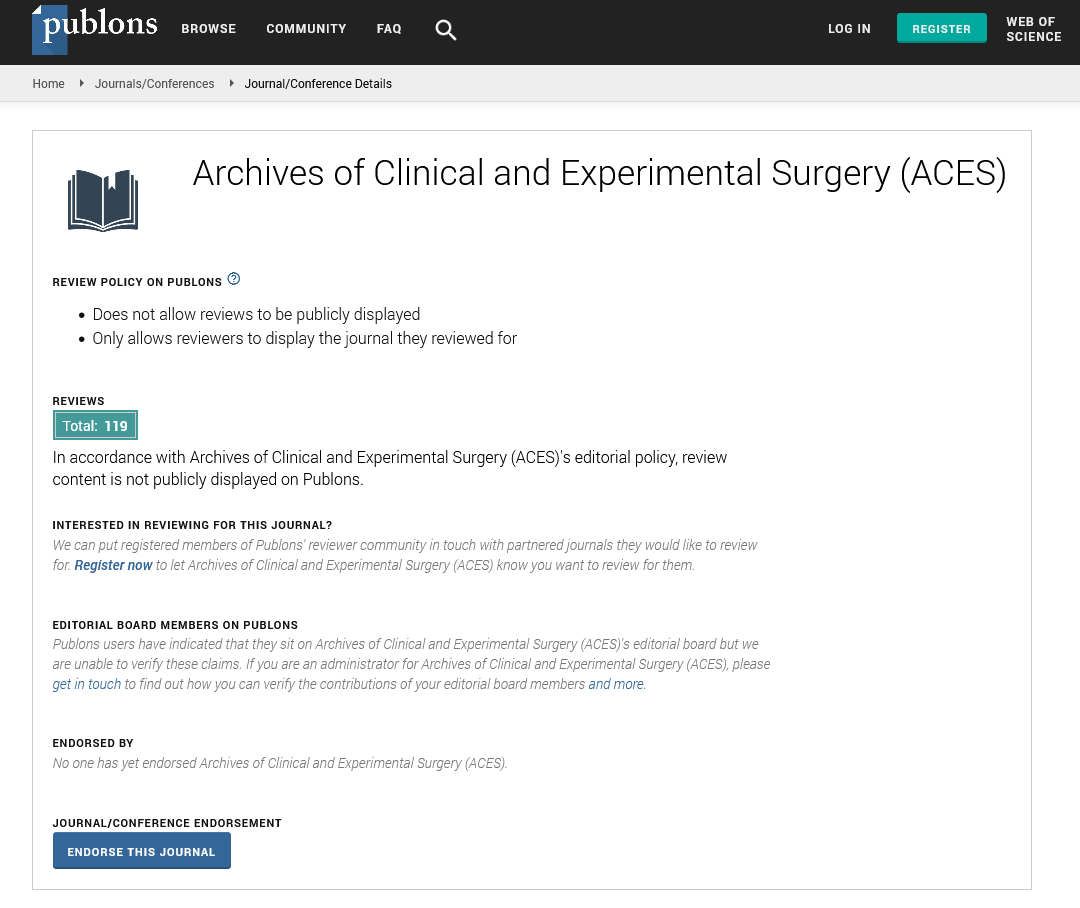Click the breadcrumb arrow after Home
This screenshot has height=908, width=1080.
pyautogui.click(x=81, y=84)
